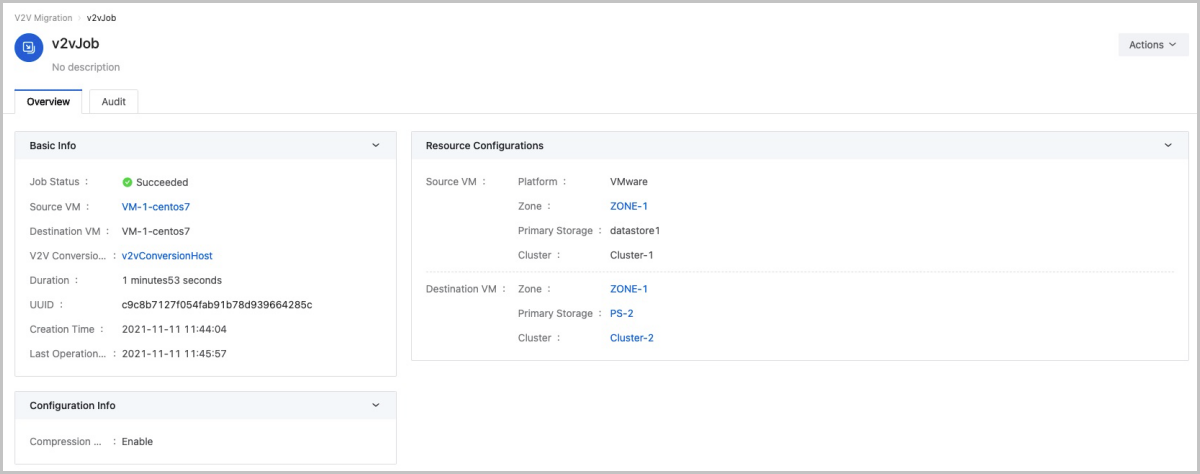Image resolution: width=1200 pixels, height=474 pixels.
Task: Select the Overview tab
Action: (x=48, y=102)
